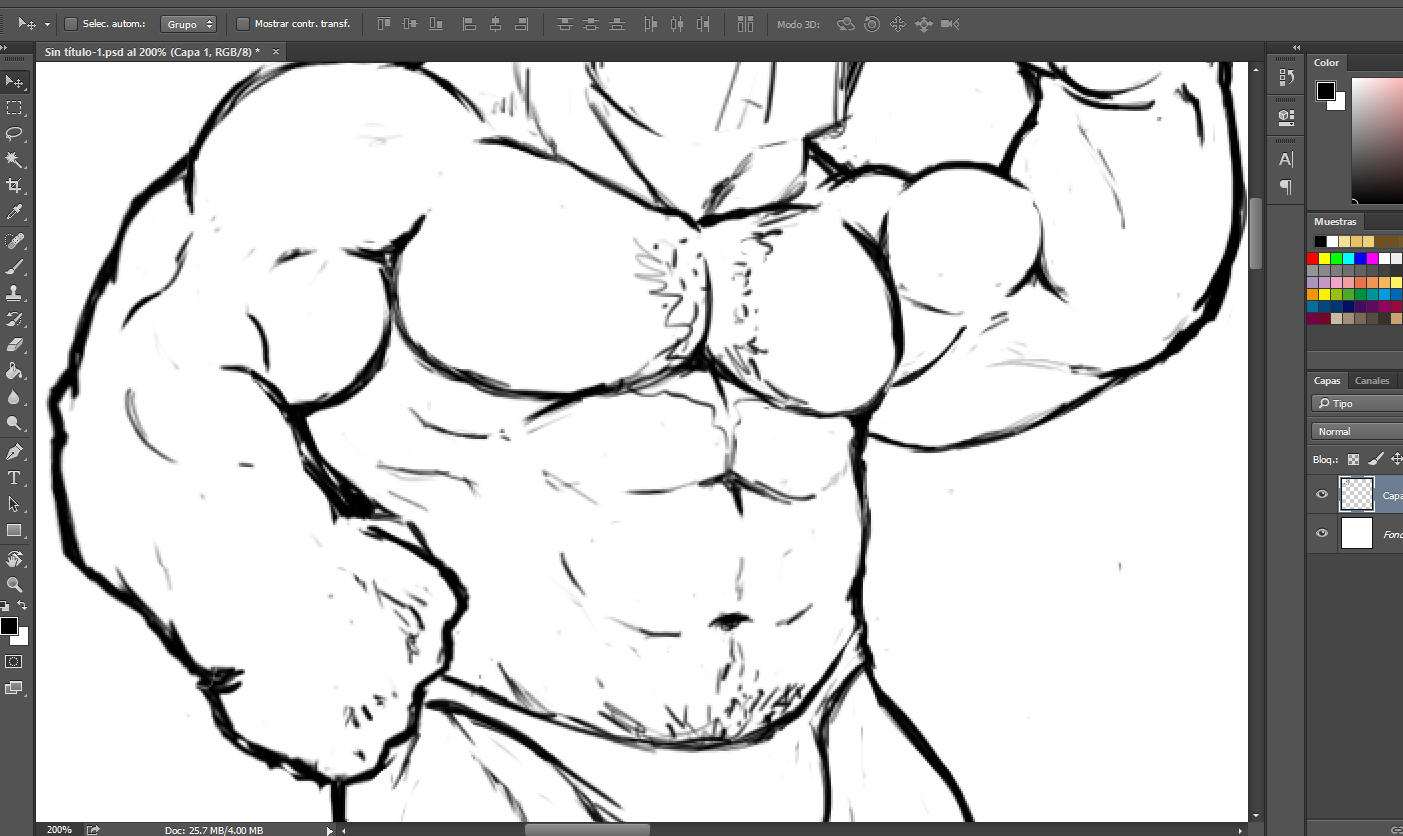Click the horizontal scrollbar thumb
The width and height of the screenshot is (1403, 836).
pos(587,830)
